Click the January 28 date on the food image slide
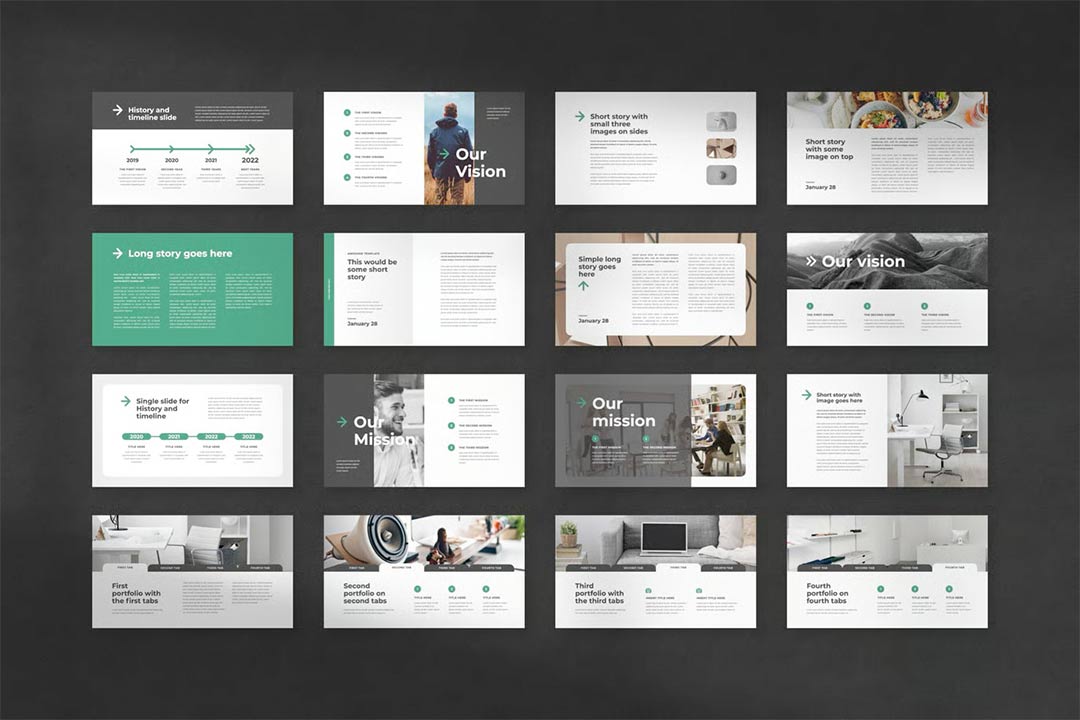The height and width of the screenshot is (720, 1080). (819, 187)
